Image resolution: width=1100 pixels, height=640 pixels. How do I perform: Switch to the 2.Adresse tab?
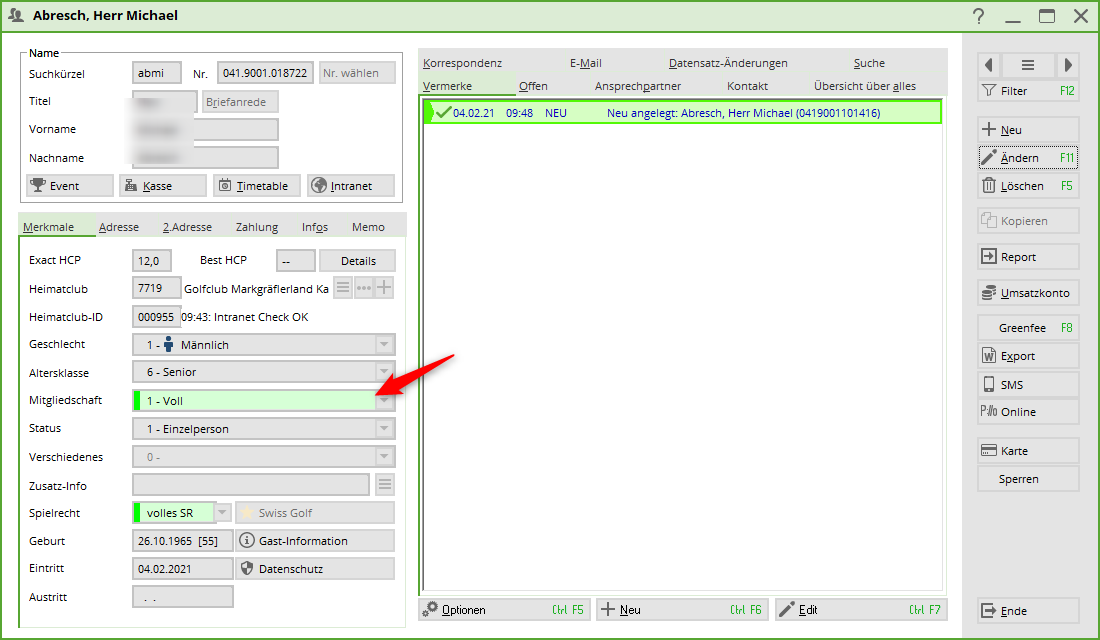click(187, 227)
